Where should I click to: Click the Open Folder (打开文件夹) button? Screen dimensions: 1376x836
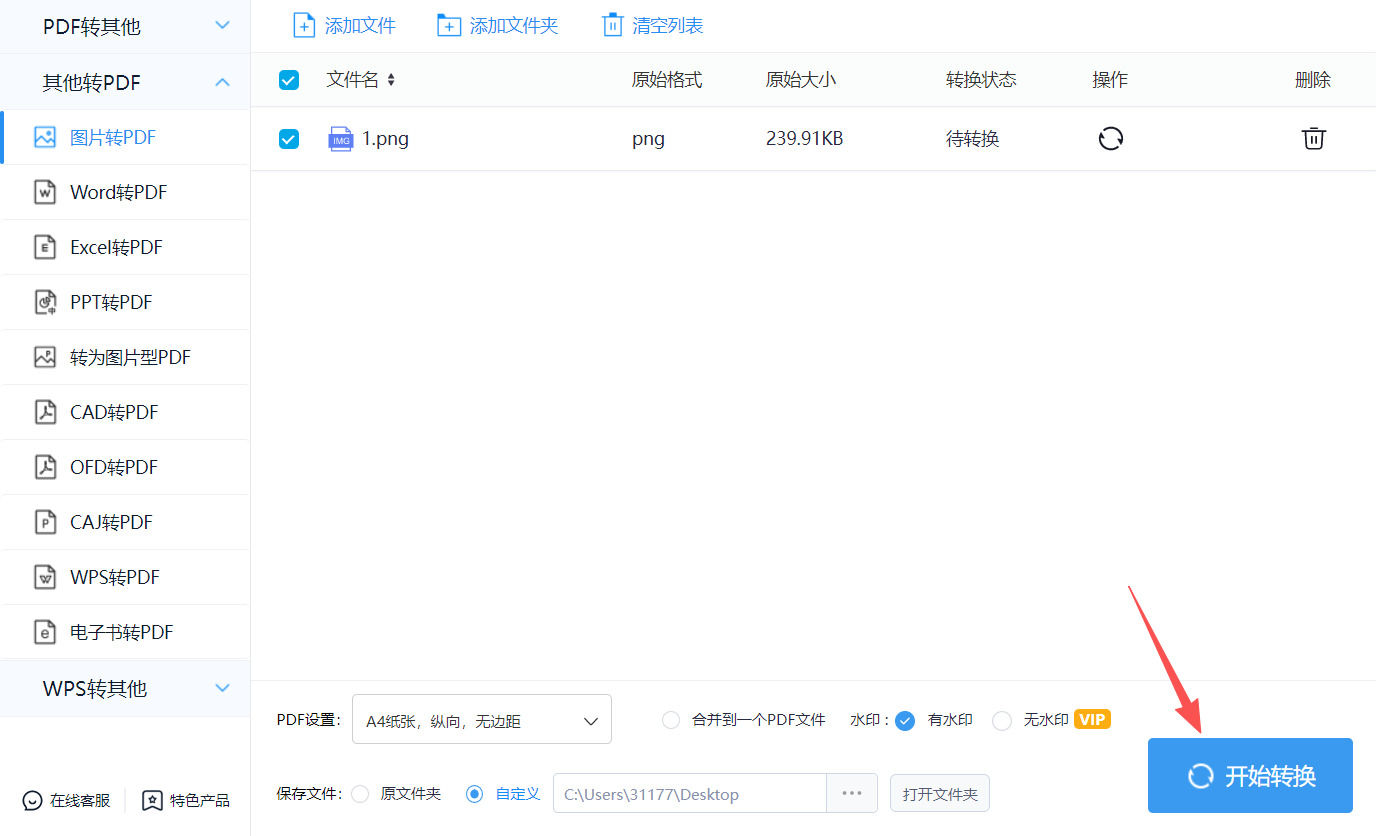pos(939,794)
